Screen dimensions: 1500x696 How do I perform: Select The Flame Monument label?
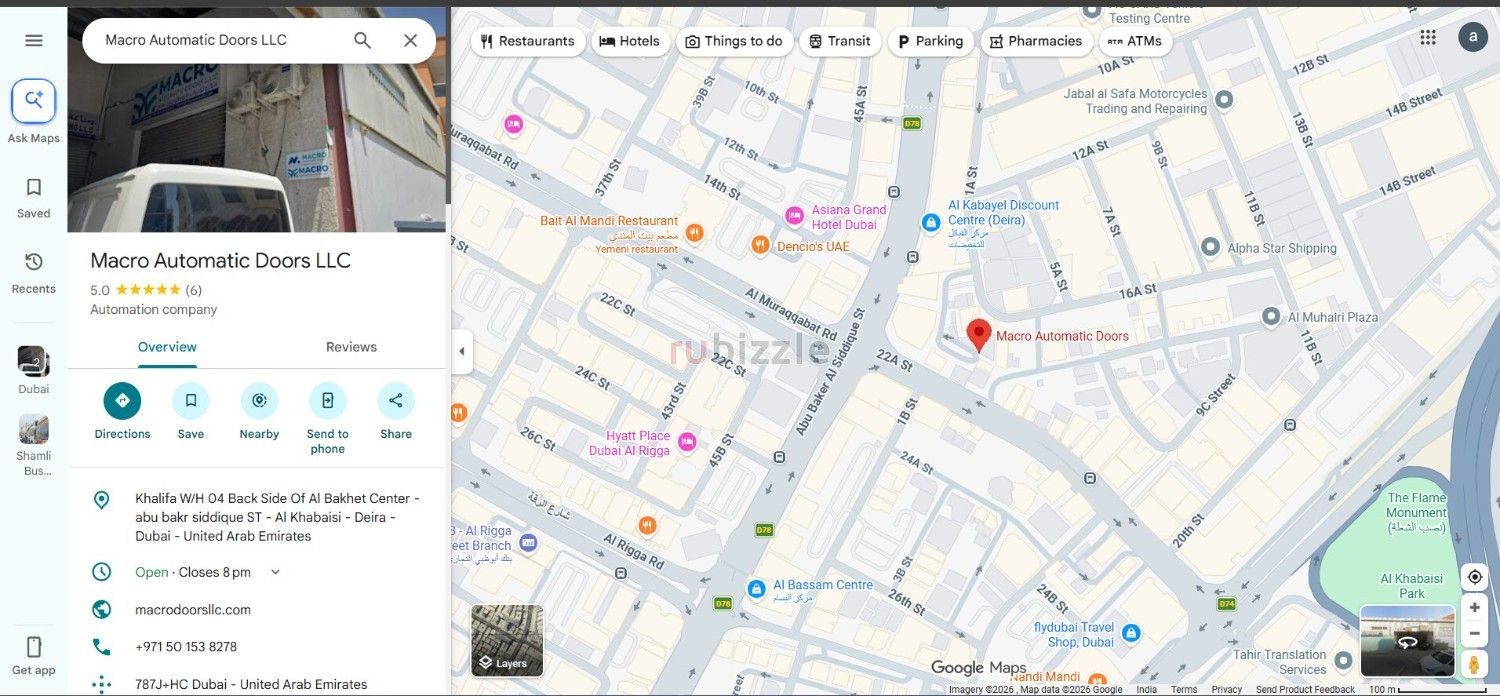[x=1416, y=512]
